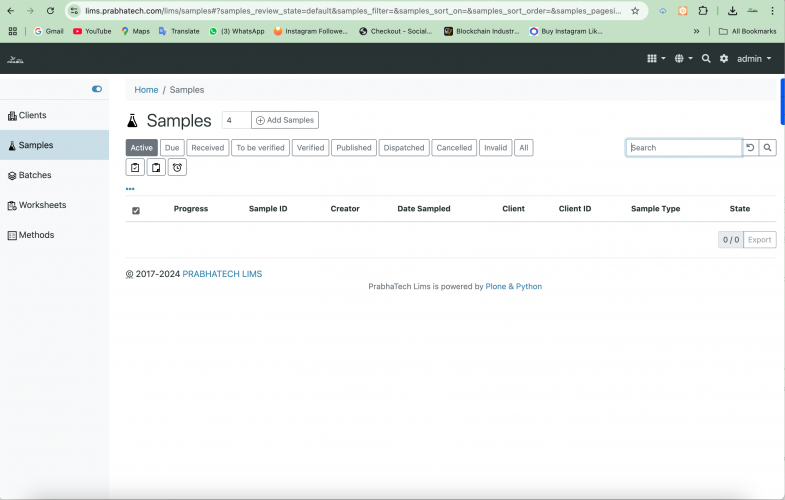
Task: Expand the three-dot options above table
Action: (130, 189)
